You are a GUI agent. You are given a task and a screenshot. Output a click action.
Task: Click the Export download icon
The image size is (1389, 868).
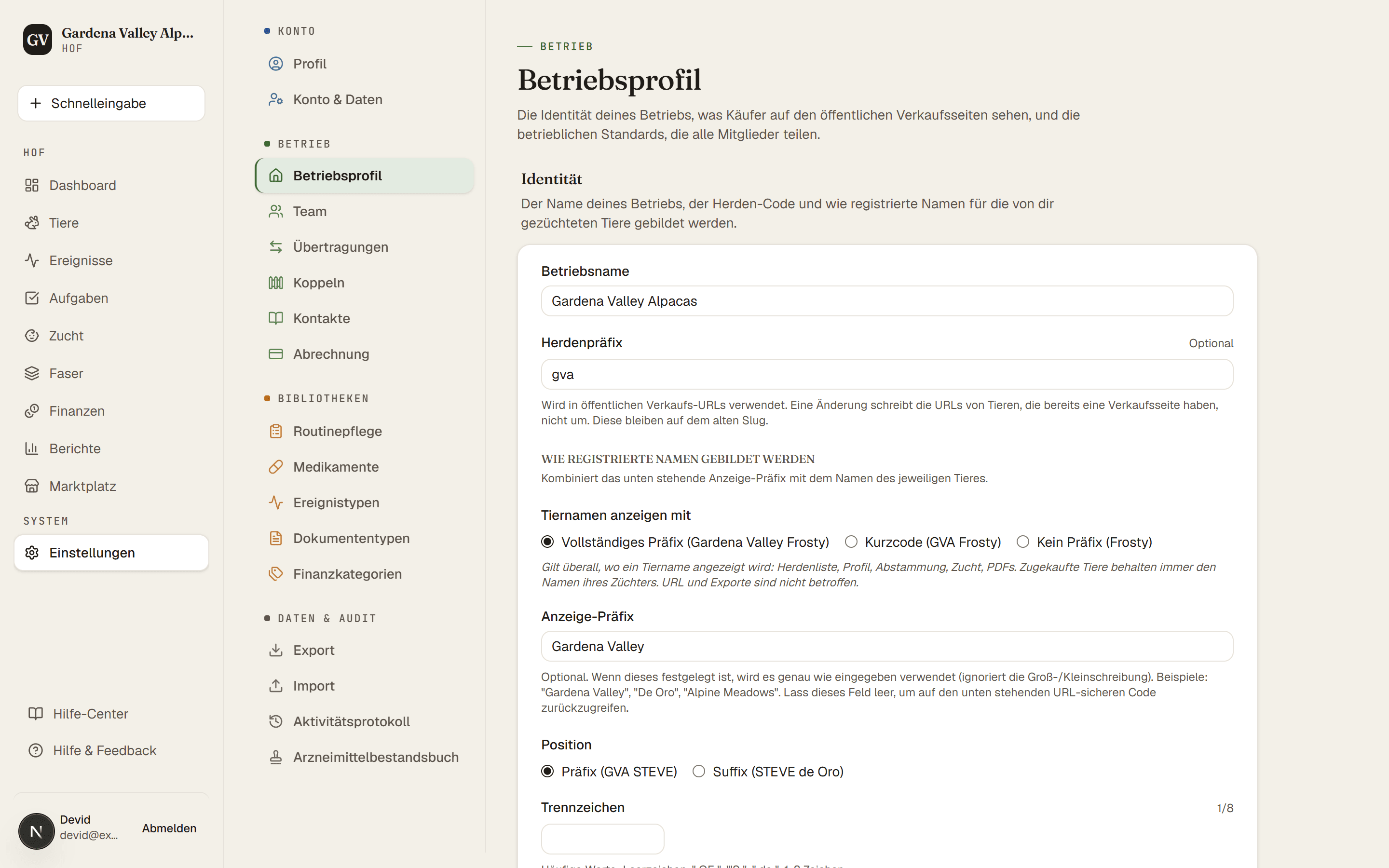pyautogui.click(x=275, y=650)
